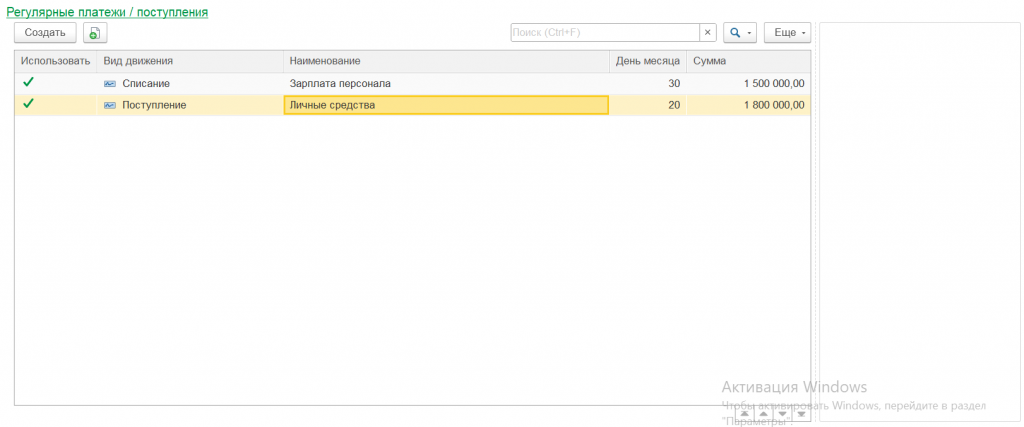Click the Списание row movement icon

(110, 84)
